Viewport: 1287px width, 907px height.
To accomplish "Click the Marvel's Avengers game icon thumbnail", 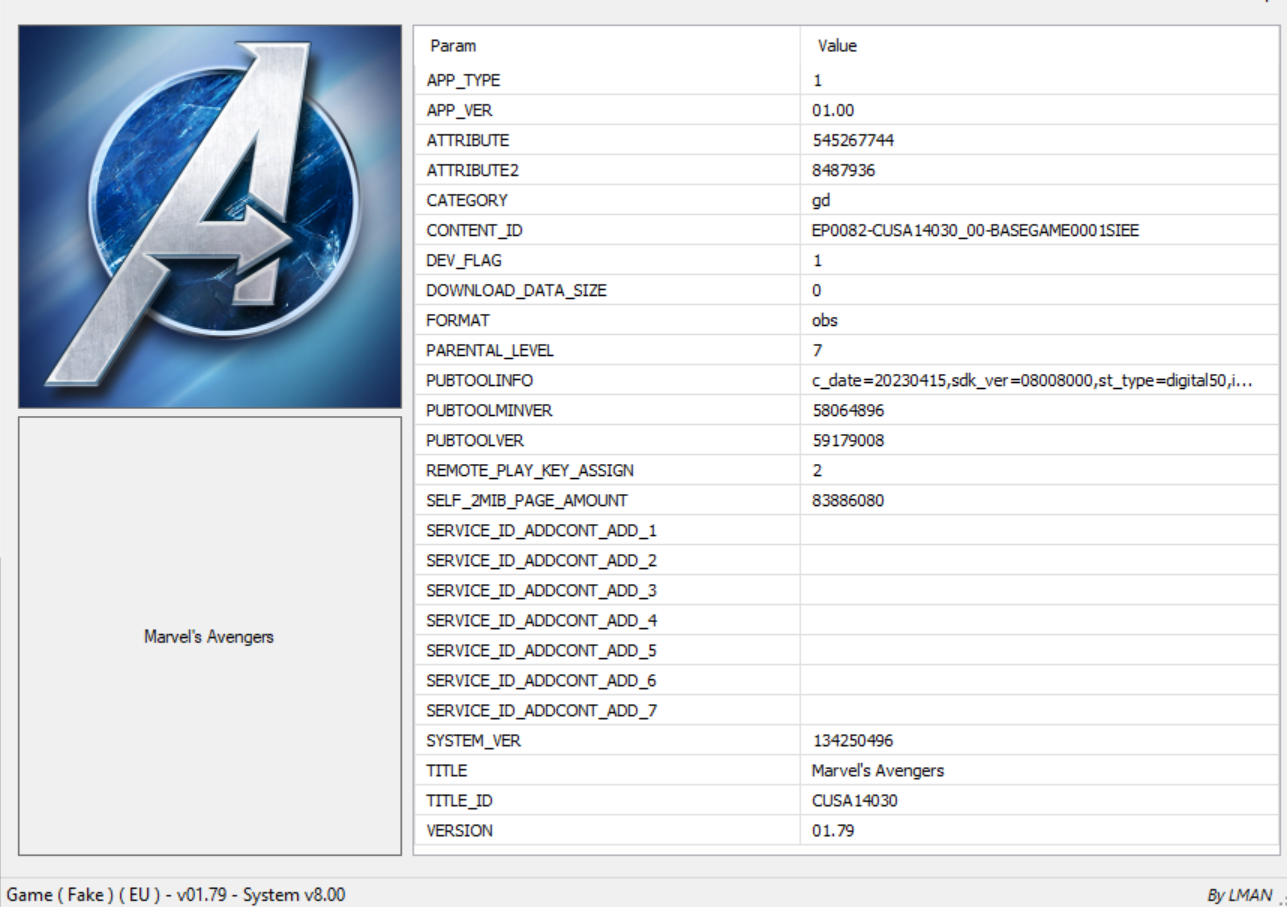I will tap(210, 216).
